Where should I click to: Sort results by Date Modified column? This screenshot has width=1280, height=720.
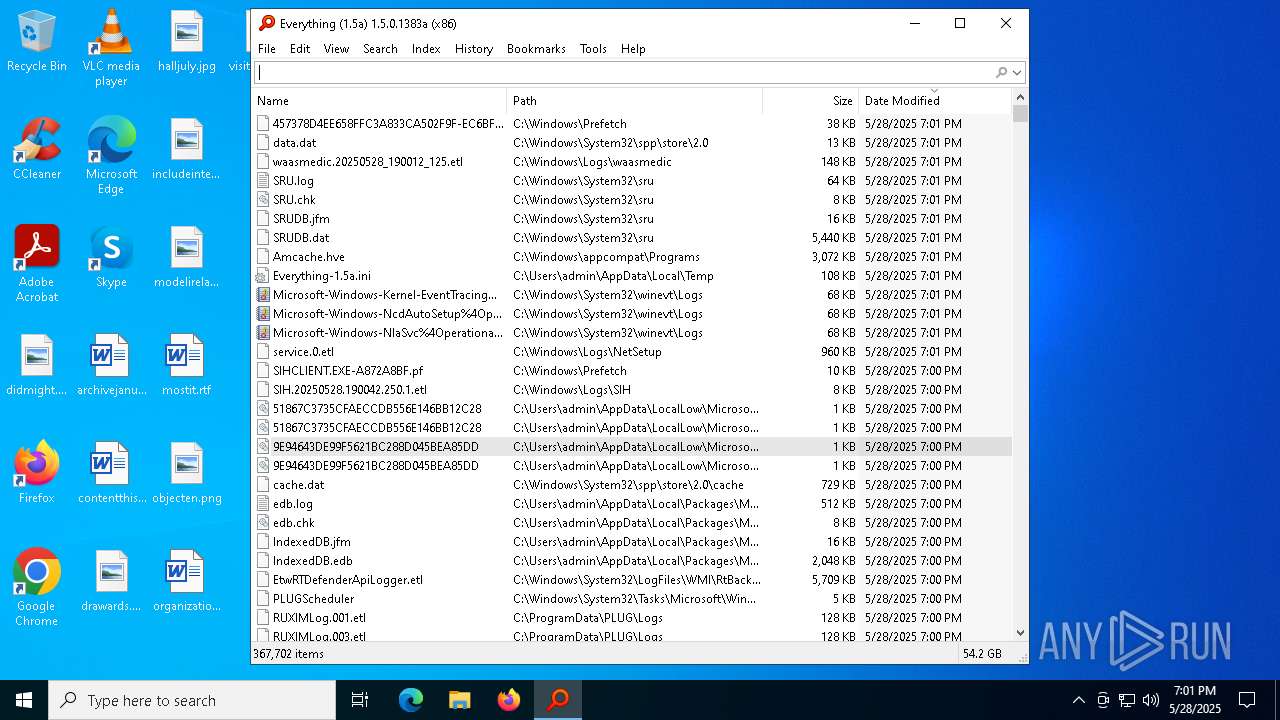coord(935,100)
